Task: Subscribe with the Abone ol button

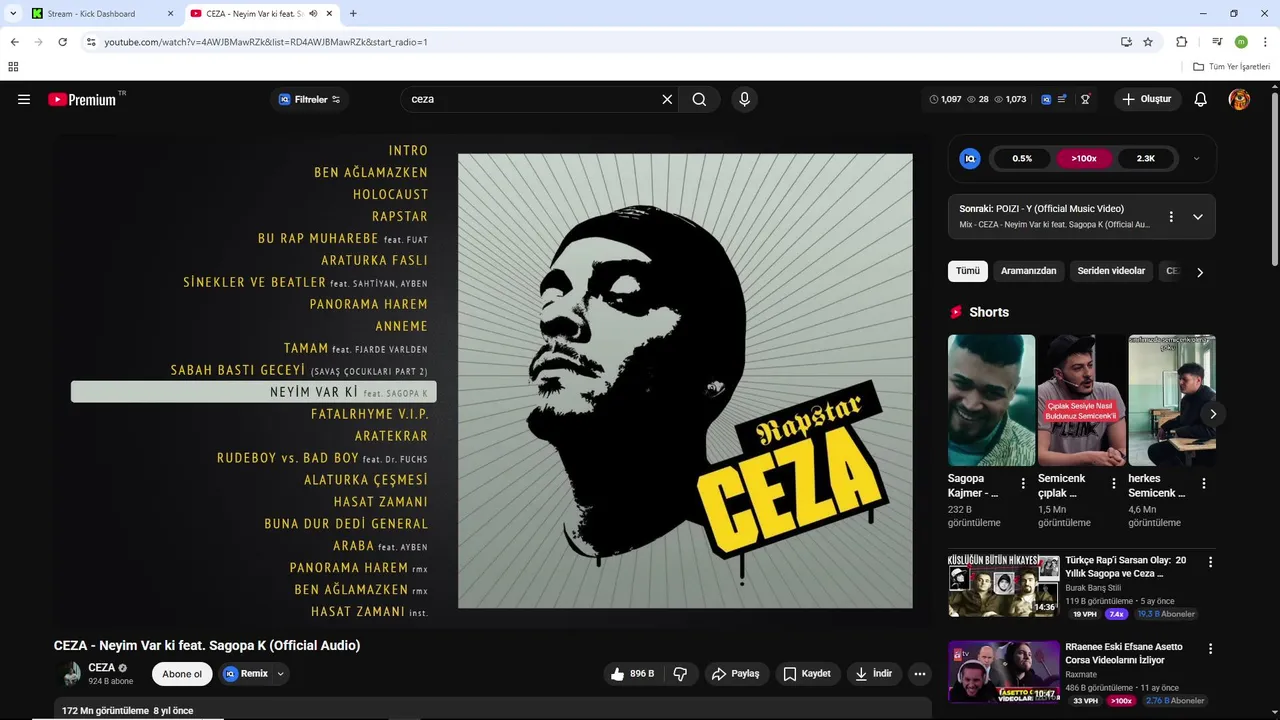Action: coord(182,674)
